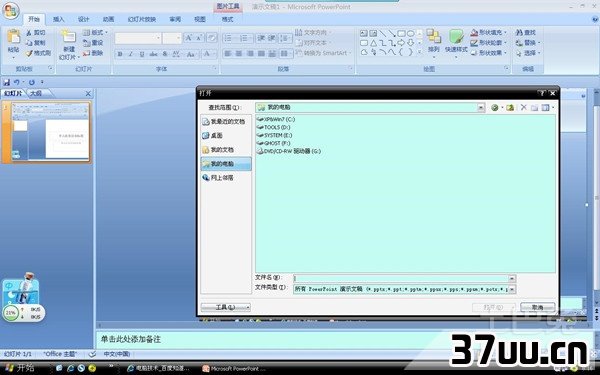Image resolution: width=600 pixels, height=375 pixels.
Task: Click the New Slide icon
Action: point(68,36)
